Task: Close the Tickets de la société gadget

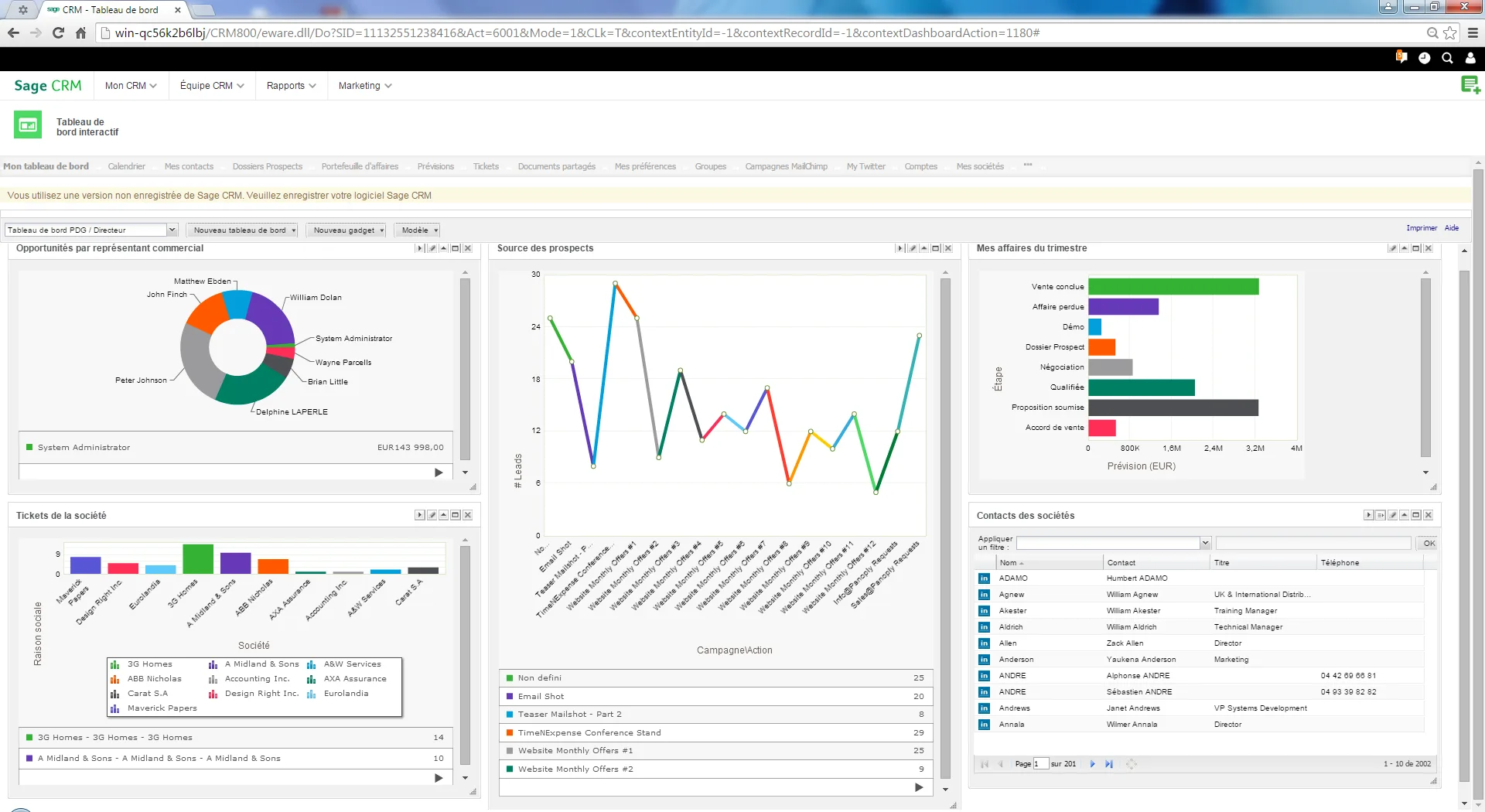Action: (467, 515)
